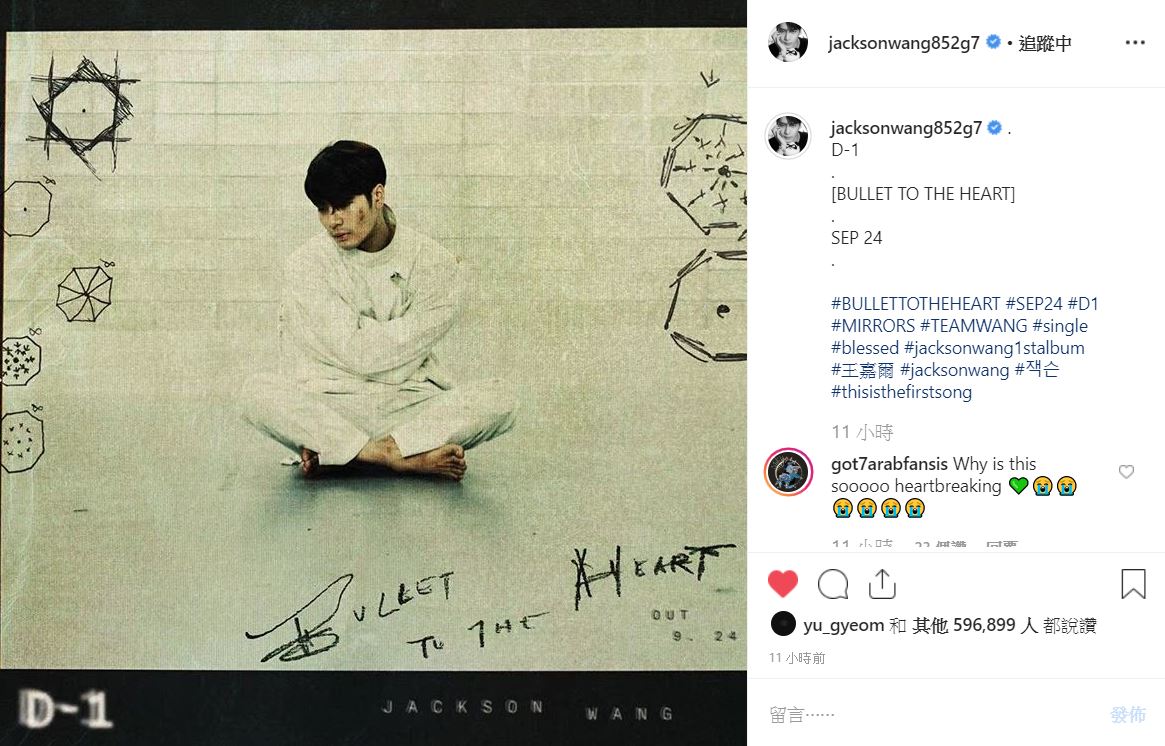Open the #BULLETTOTHEHEART hashtag
The width and height of the screenshot is (1165, 746).
pyautogui.click(x=915, y=304)
